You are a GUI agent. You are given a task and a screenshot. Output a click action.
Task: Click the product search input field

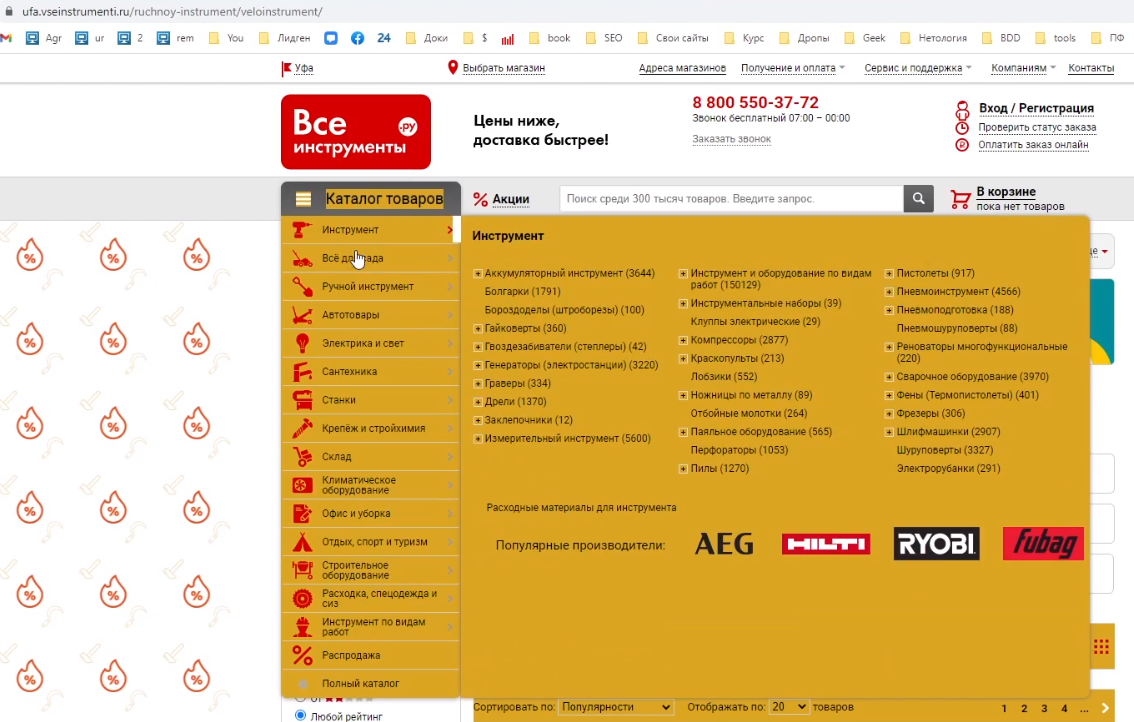[731, 199]
